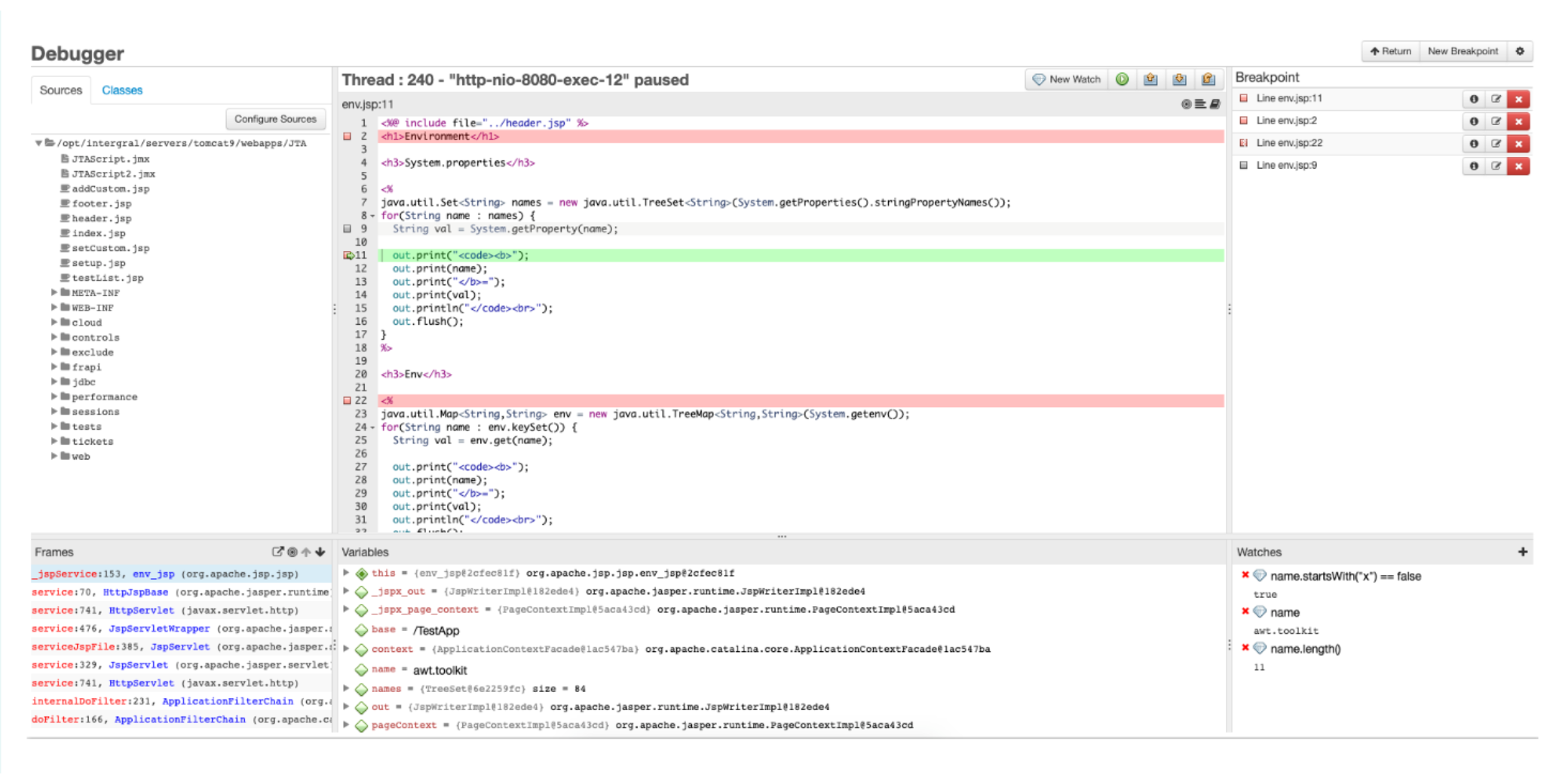Add a watch with plus icon

pos(1522,552)
